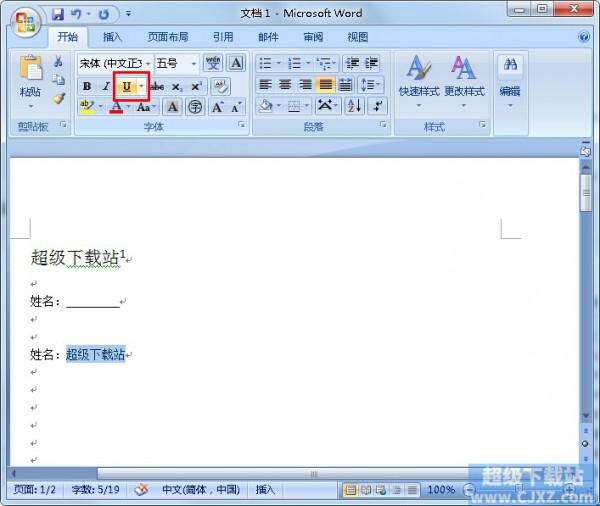Image resolution: width=600 pixels, height=506 pixels.
Task: Align text left
Action: (265, 85)
